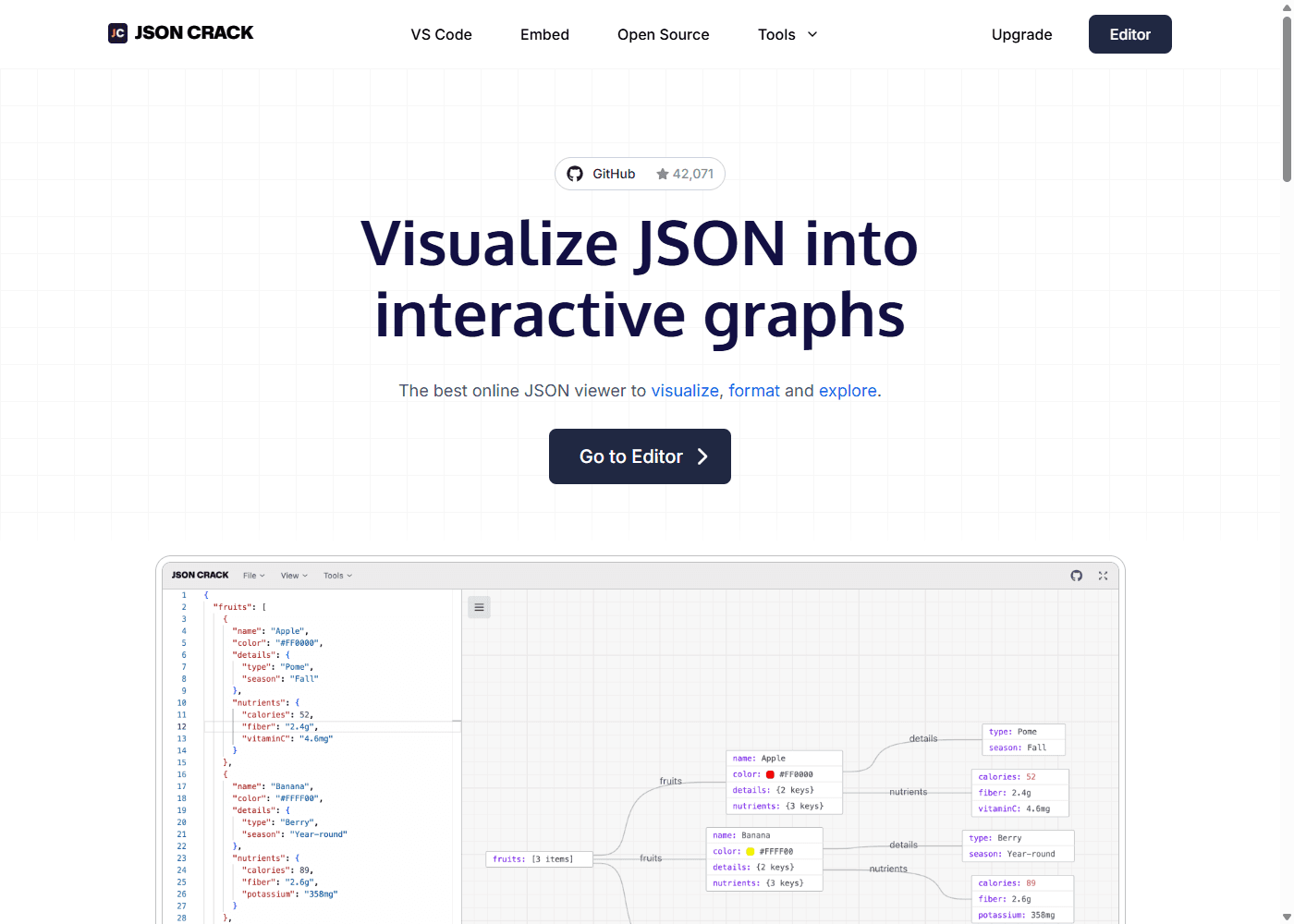Click the 42,071 star count

[x=693, y=174]
